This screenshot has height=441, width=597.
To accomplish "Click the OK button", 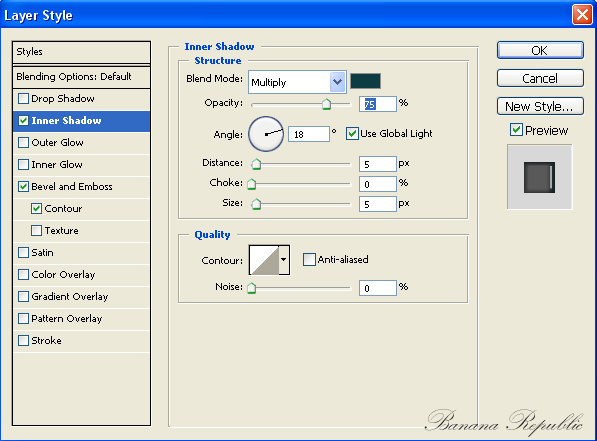I will point(540,50).
